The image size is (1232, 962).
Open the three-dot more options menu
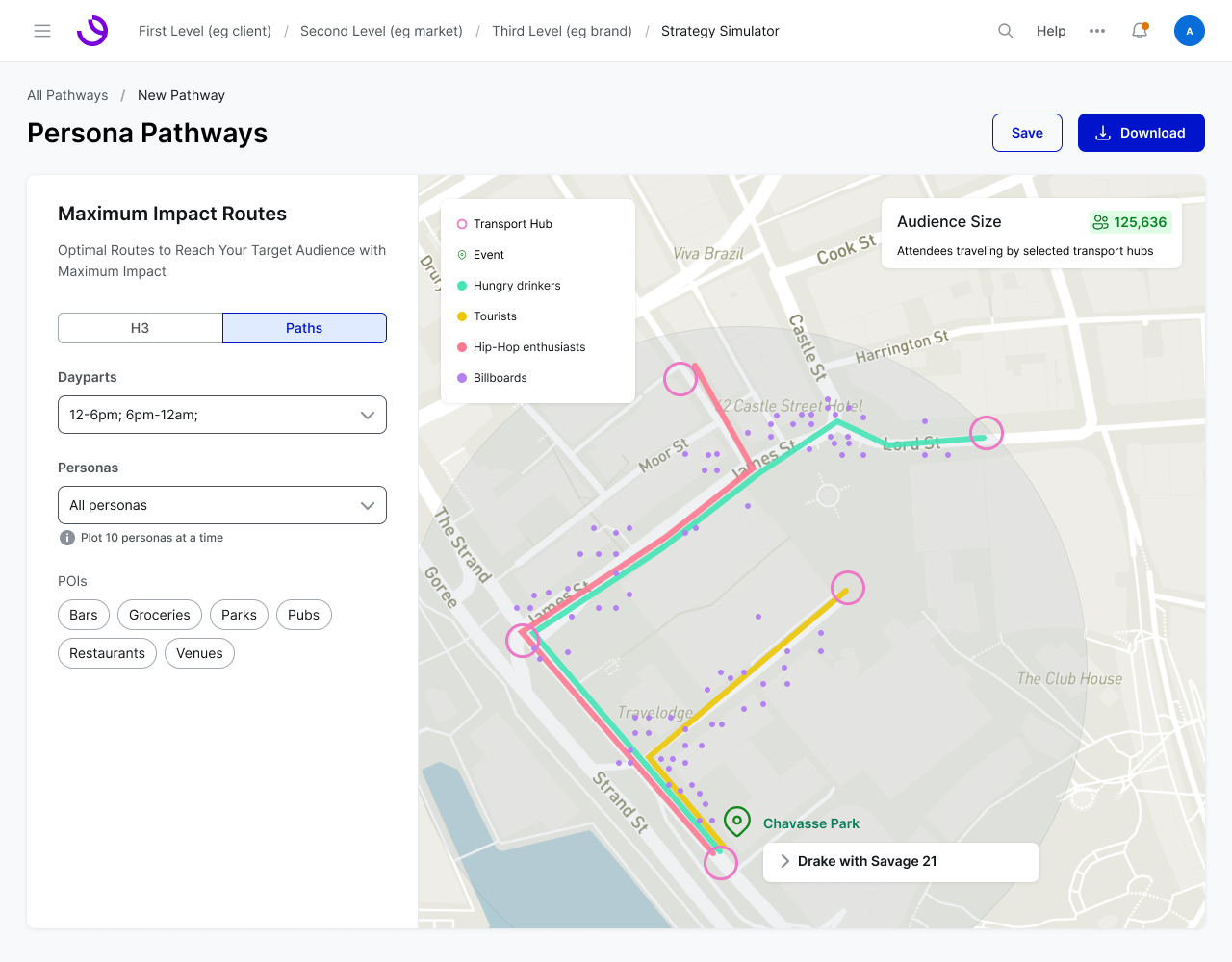(x=1097, y=31)
